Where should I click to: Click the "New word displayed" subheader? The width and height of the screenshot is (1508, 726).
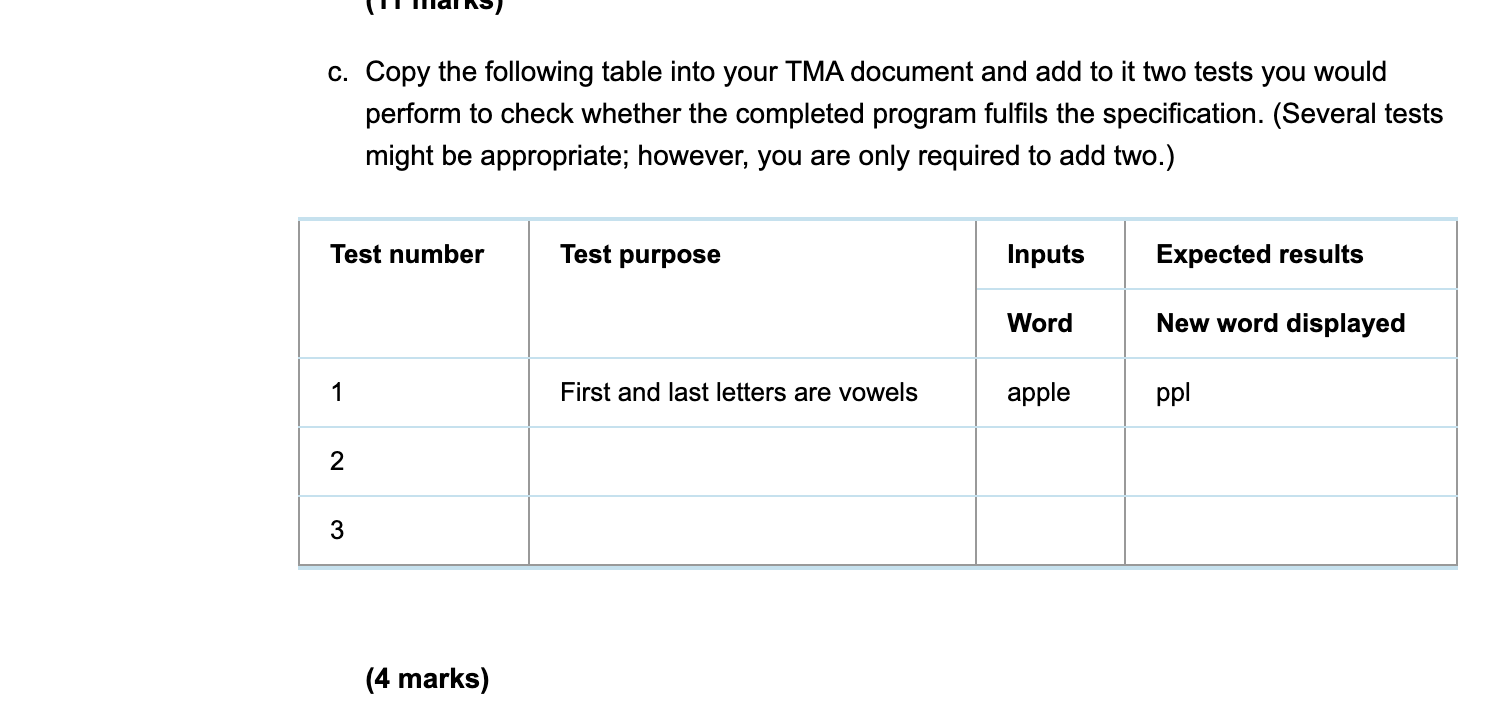click(1290, 324)
